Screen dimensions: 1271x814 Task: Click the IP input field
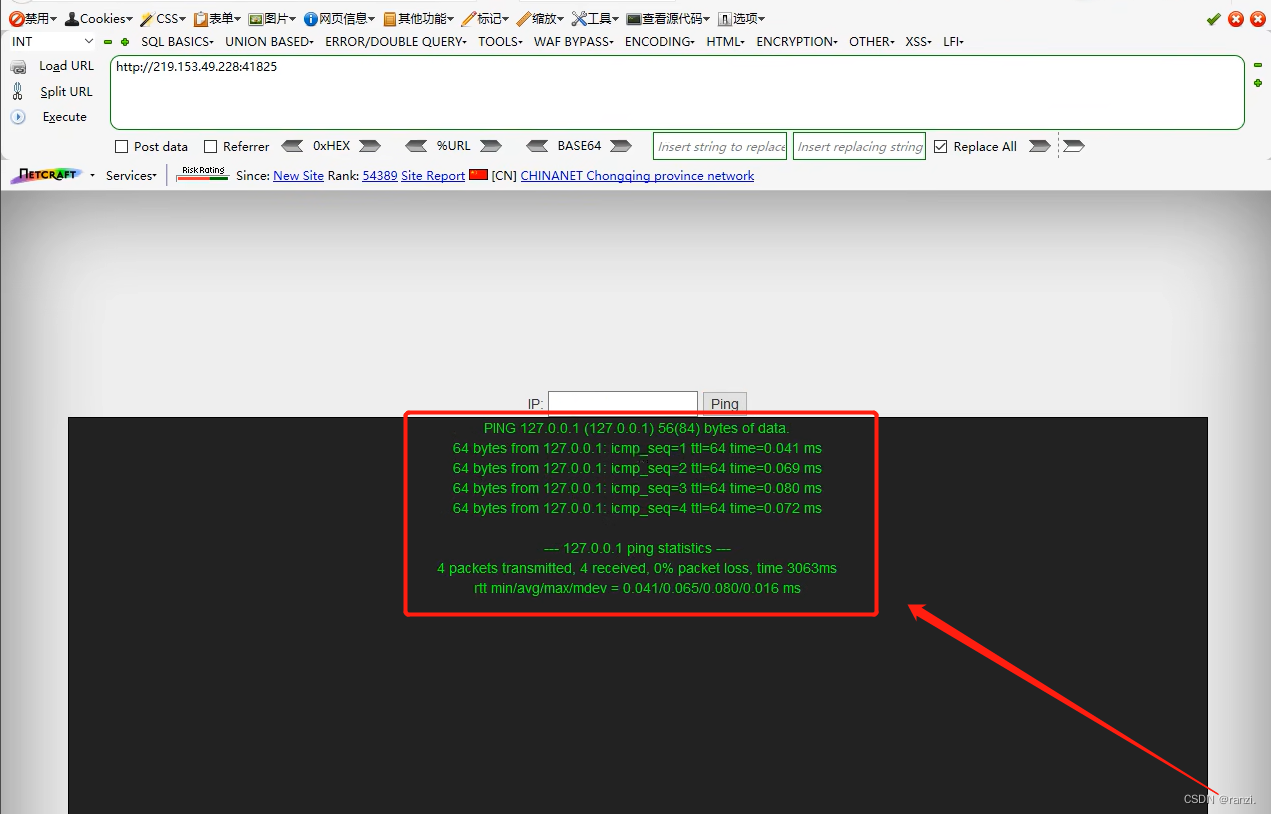623,403
